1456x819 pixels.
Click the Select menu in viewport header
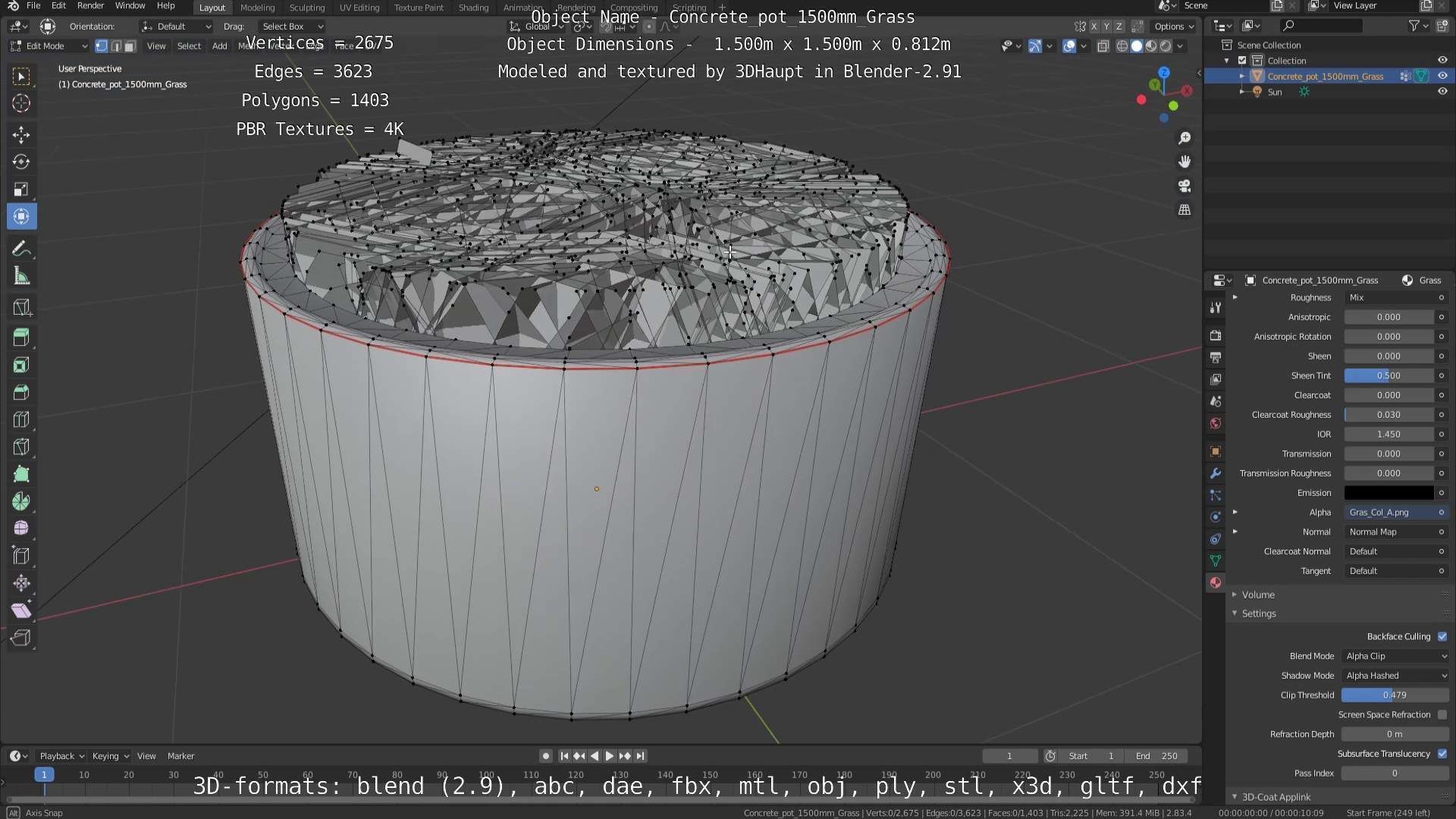(189, 46)
